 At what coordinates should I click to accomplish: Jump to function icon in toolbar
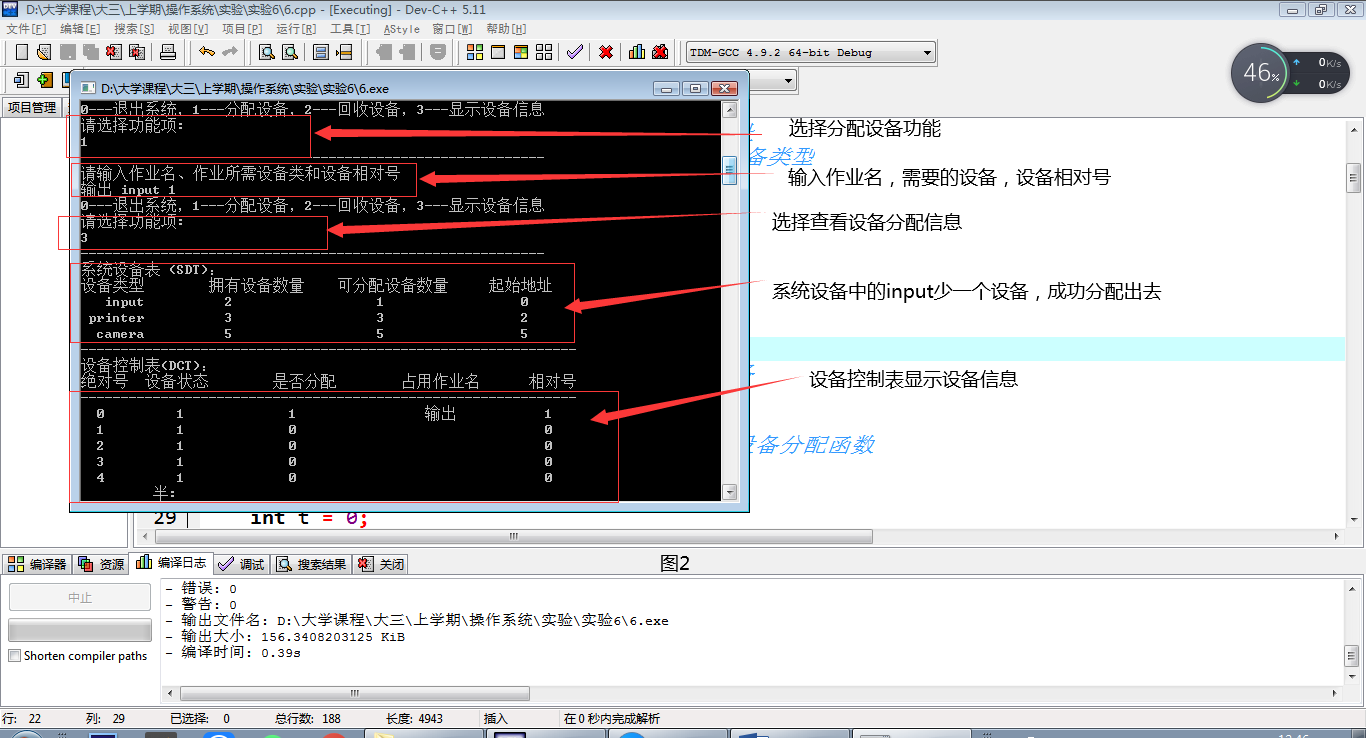click(321, 52)
